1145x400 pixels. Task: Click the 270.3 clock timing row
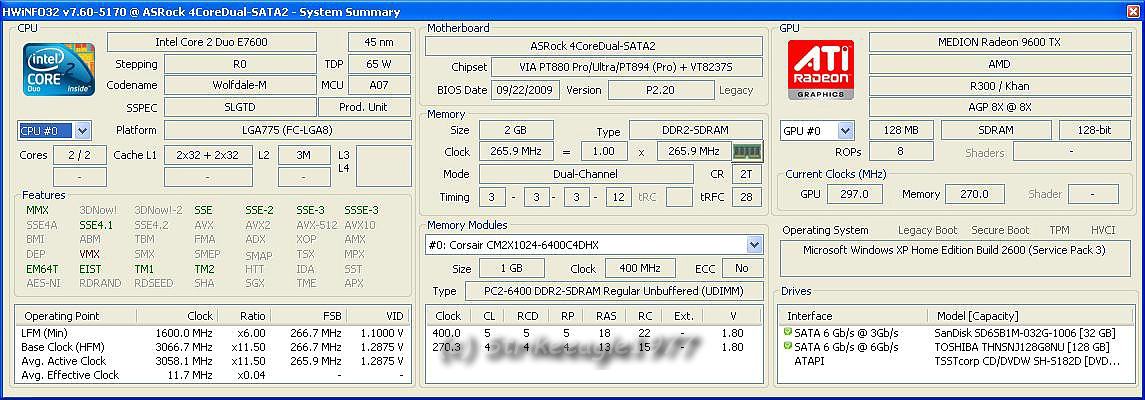pyautogui.click(x=594, y=347)
